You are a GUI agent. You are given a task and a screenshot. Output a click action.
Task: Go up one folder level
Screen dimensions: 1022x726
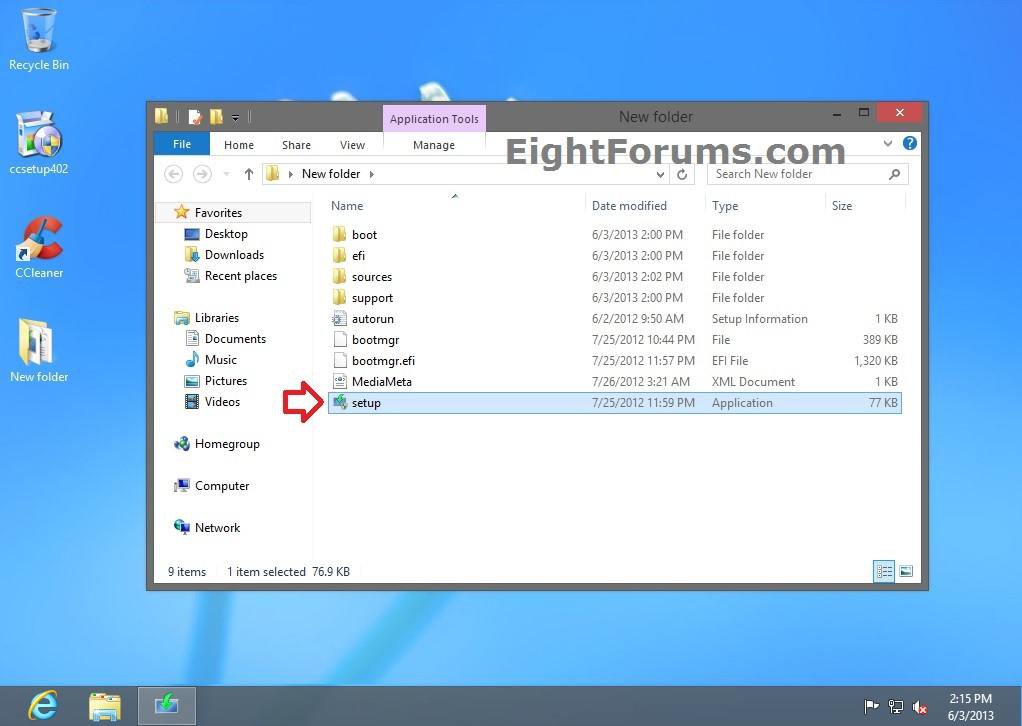249,174
